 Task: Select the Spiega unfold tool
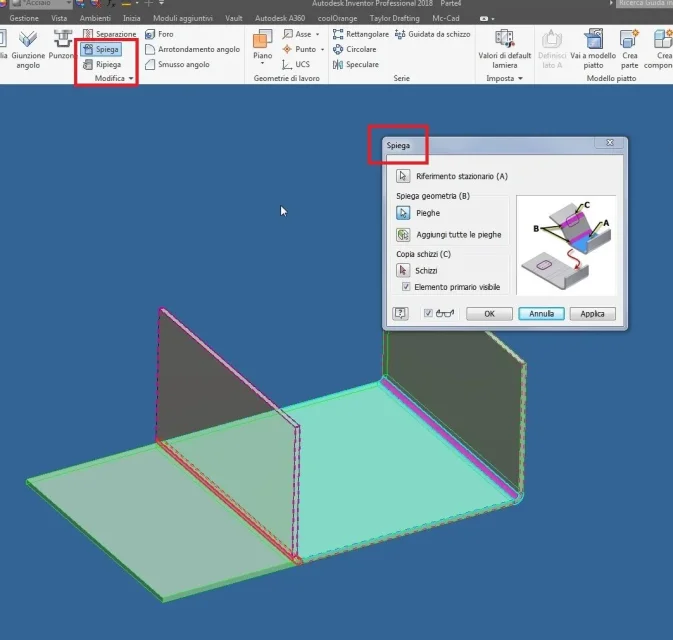pyautogui.click(x=101, y=49)
